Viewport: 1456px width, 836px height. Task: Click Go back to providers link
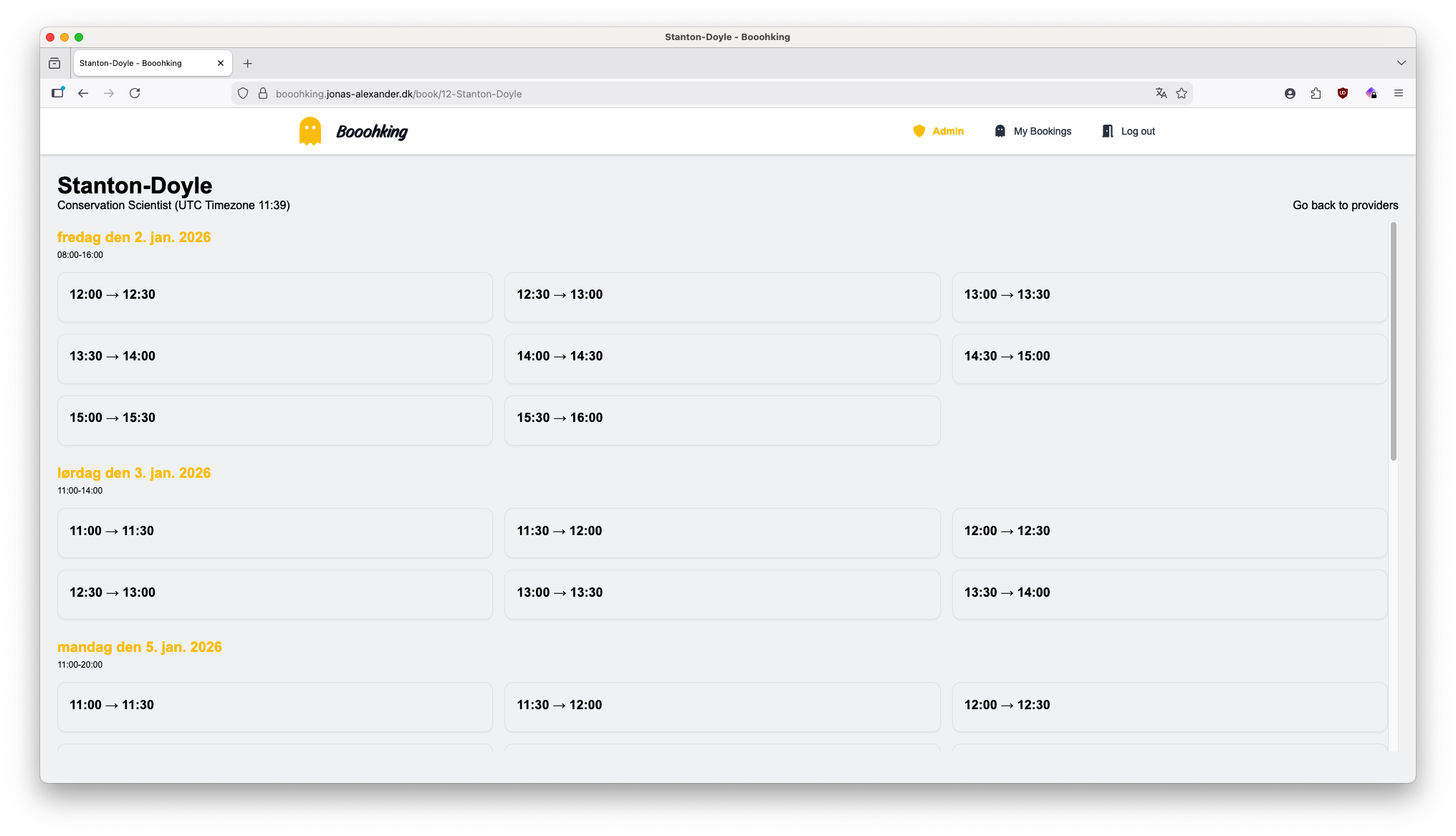pos(1345,205)
